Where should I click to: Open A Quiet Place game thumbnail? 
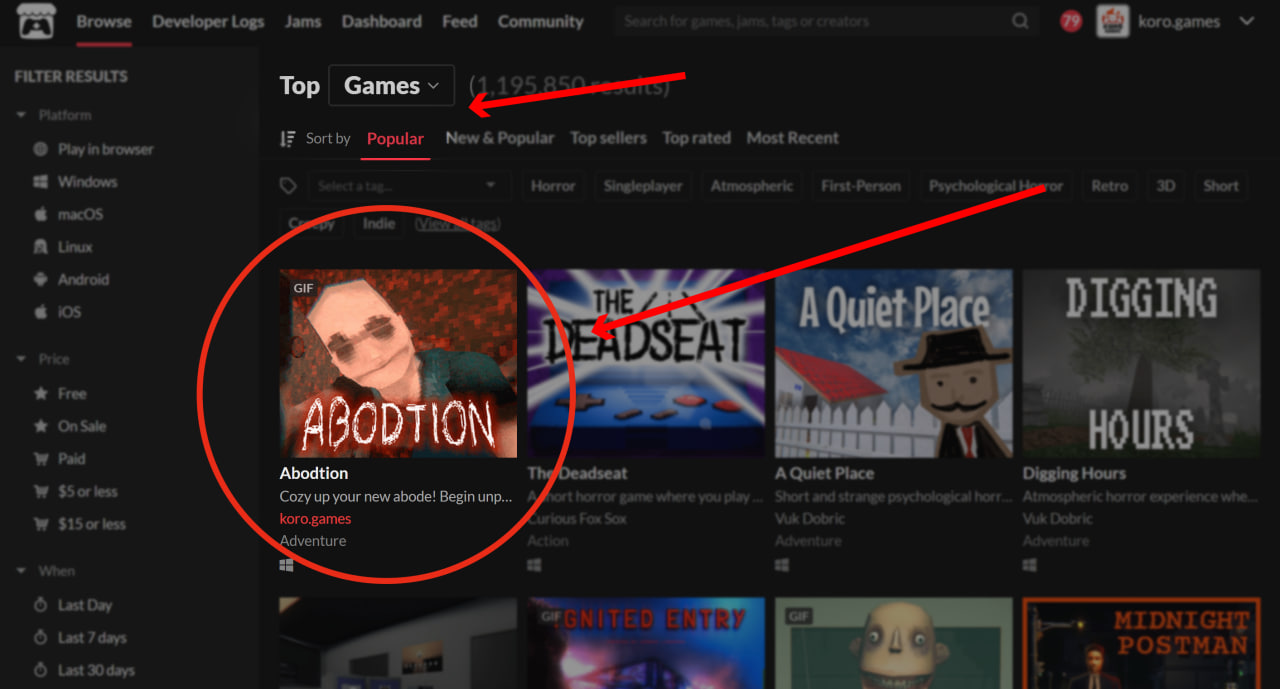(893, 363)
